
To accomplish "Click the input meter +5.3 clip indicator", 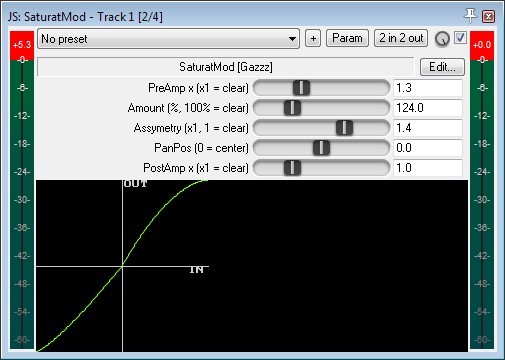I will click(x=22, y=45).
